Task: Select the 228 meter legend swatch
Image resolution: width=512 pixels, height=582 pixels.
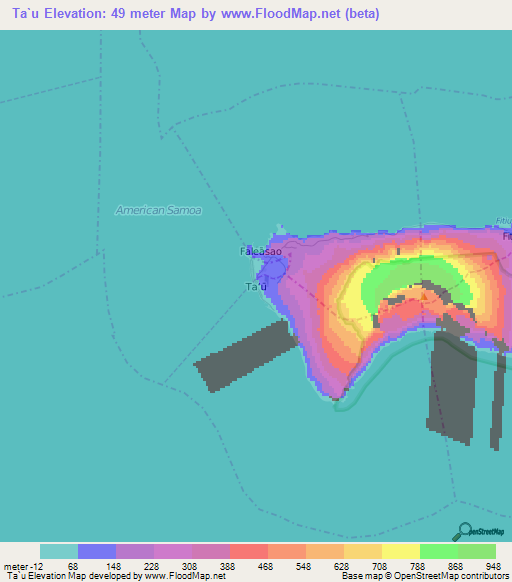Action: click(173, 552)
